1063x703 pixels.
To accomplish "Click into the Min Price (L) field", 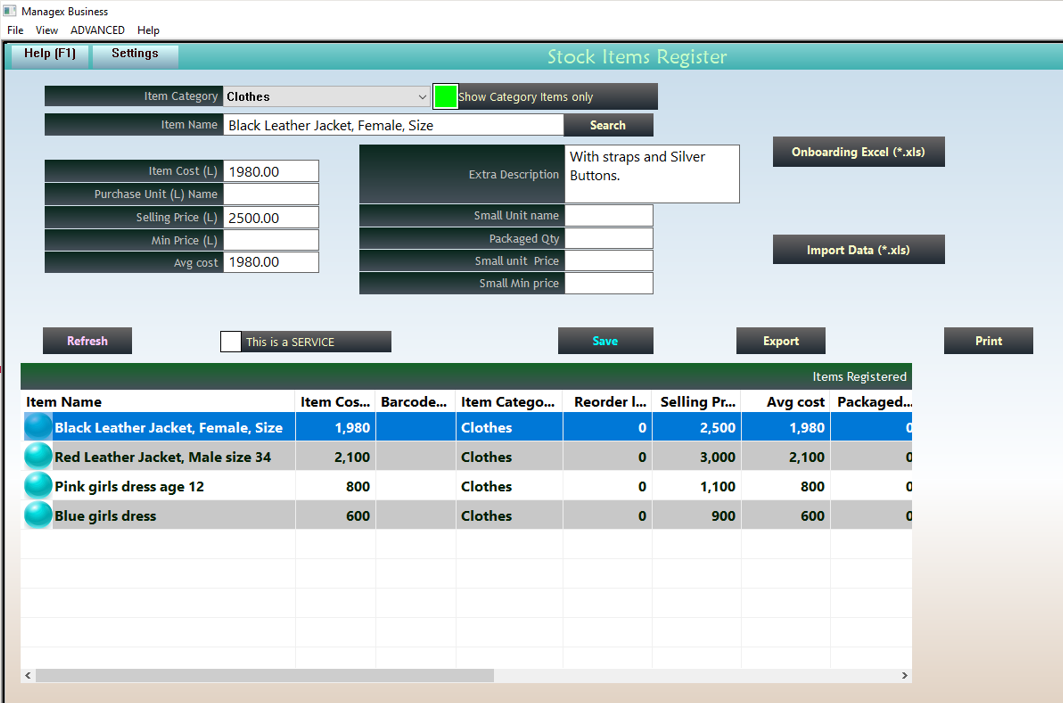I will click(271, 240).
